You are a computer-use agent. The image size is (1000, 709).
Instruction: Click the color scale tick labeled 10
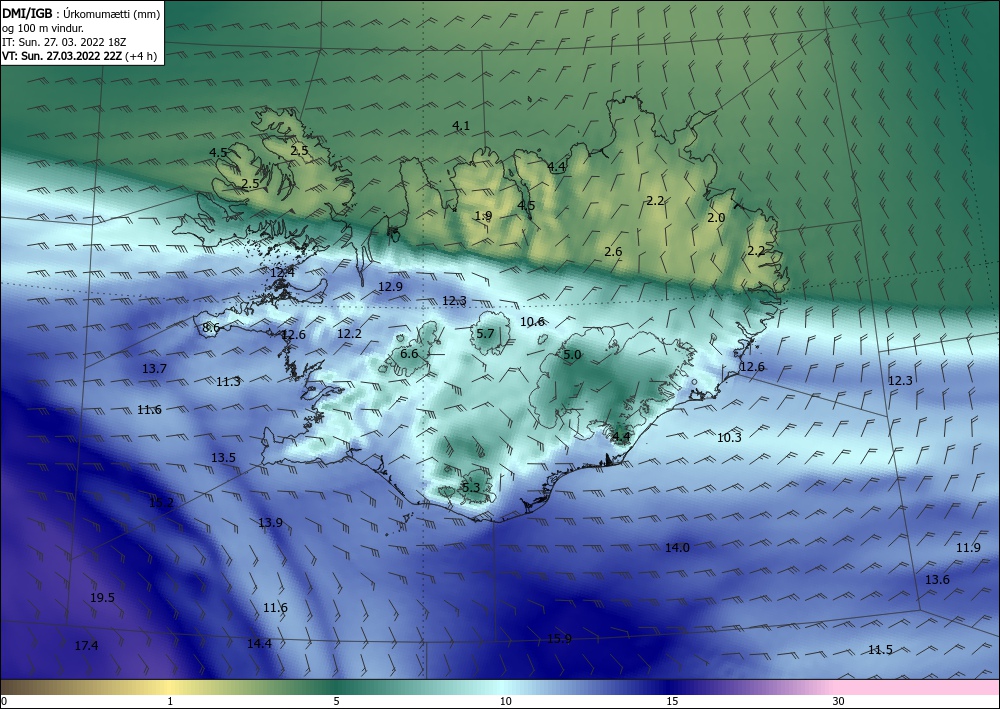(505, 701)
